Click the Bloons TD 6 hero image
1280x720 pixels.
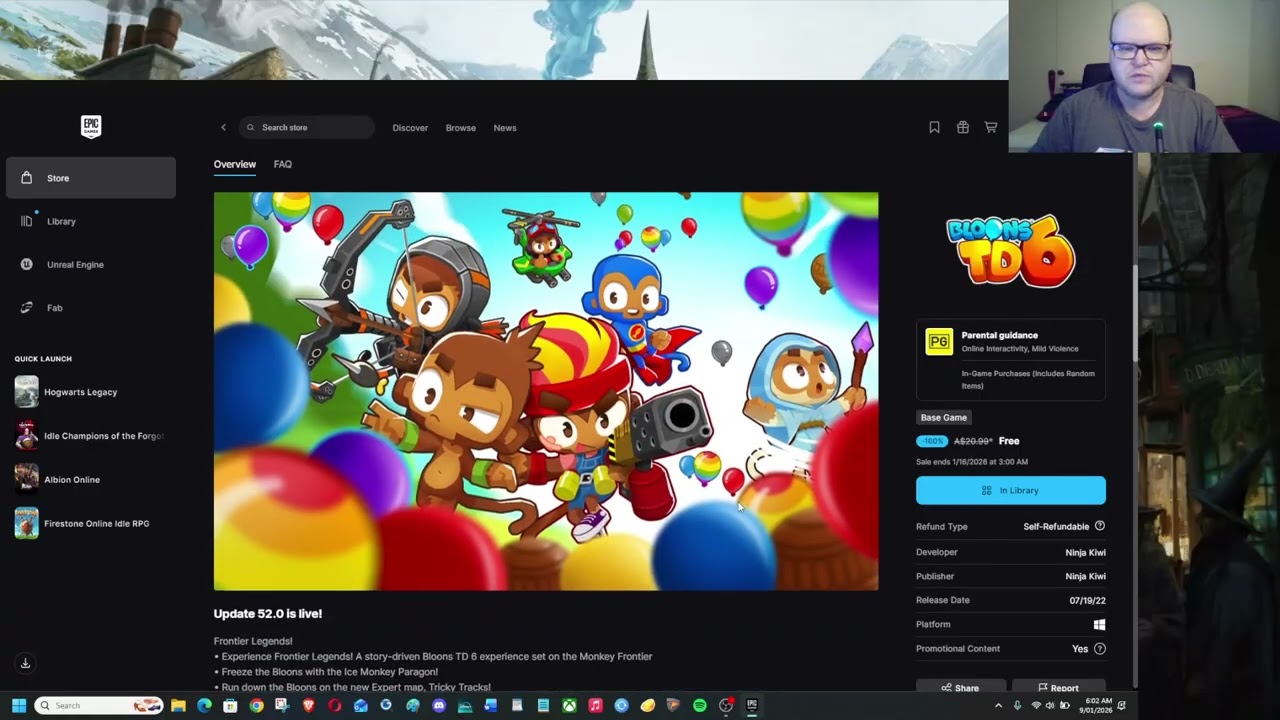coord(546,391)
